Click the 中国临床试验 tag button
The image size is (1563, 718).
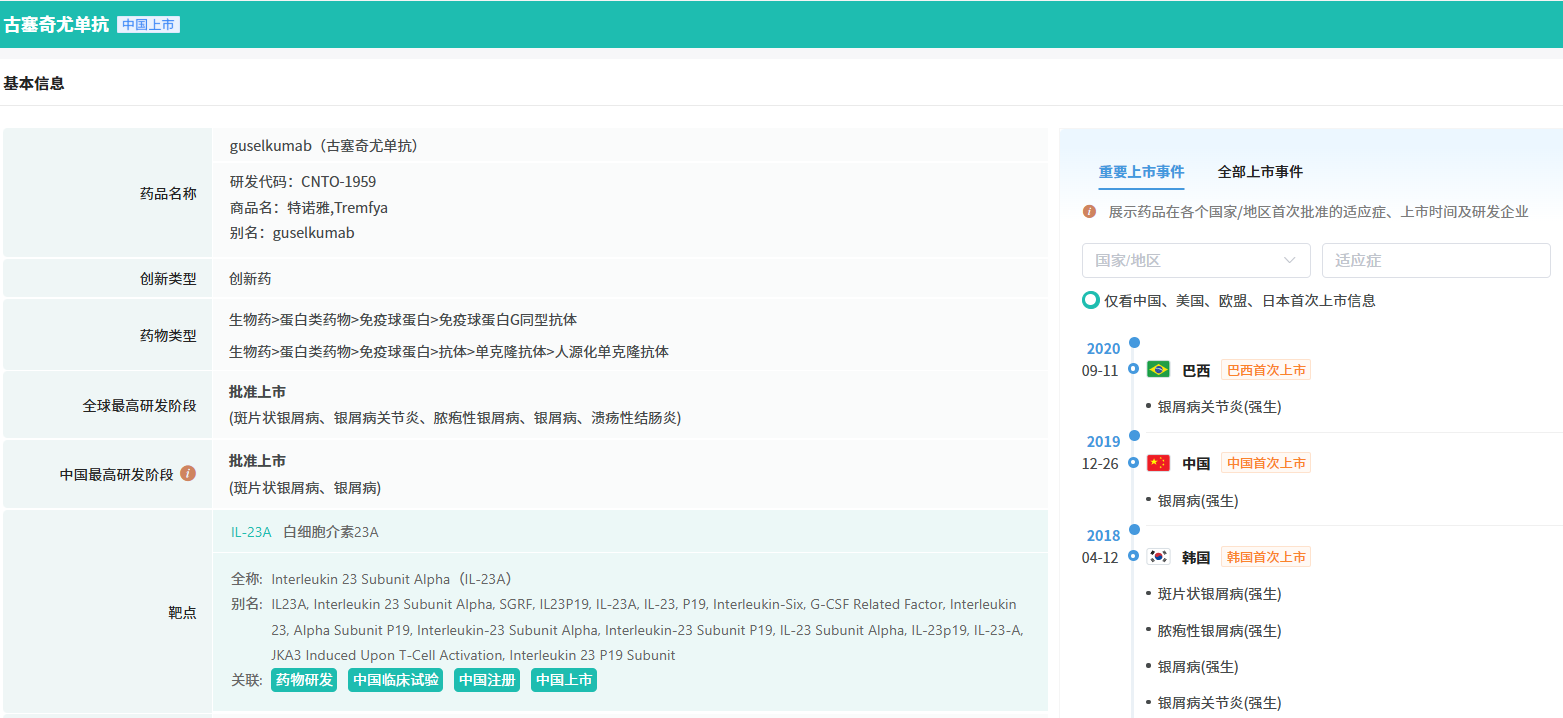coord(396,680)
